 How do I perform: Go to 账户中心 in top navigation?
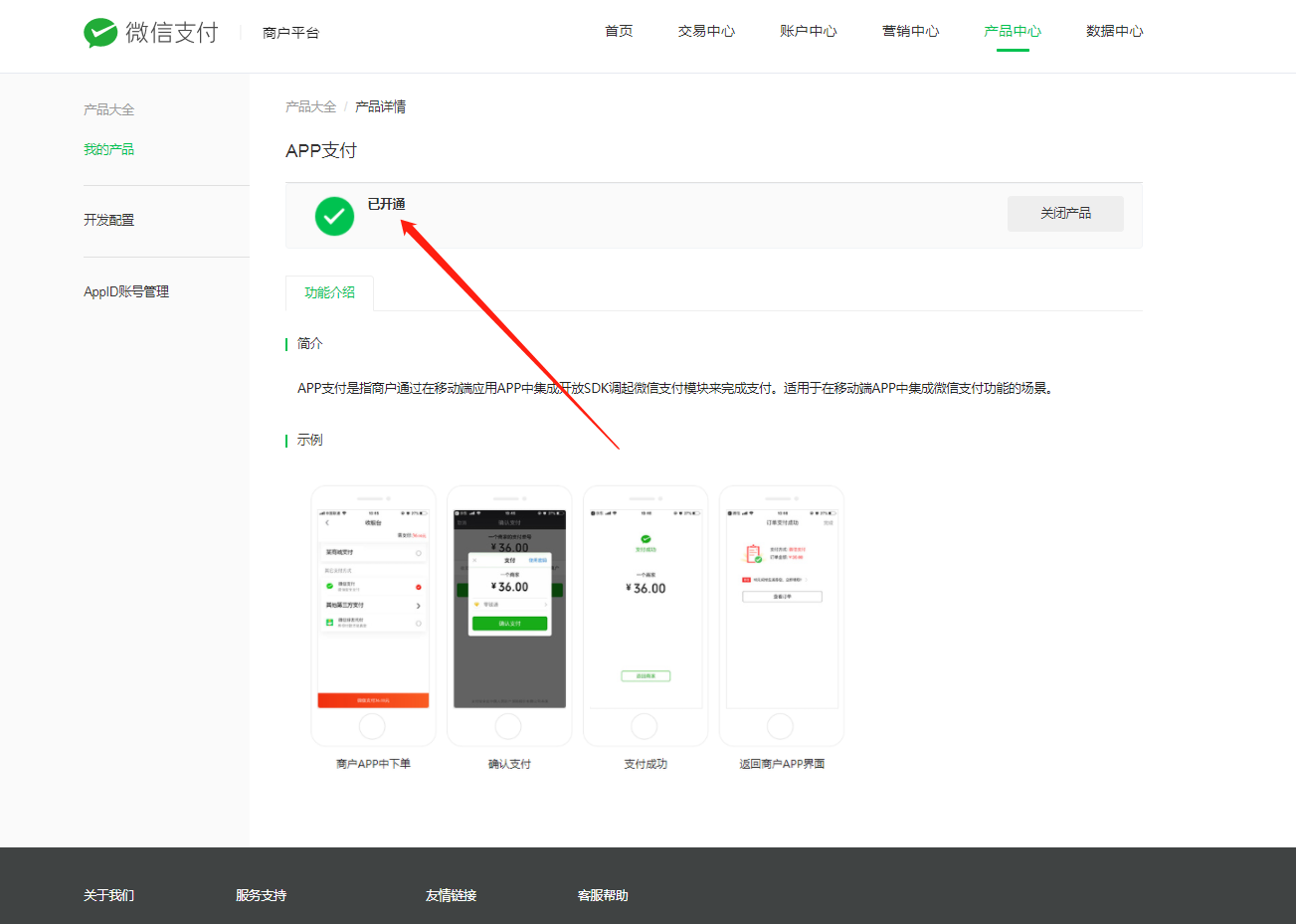click(809, 31)
